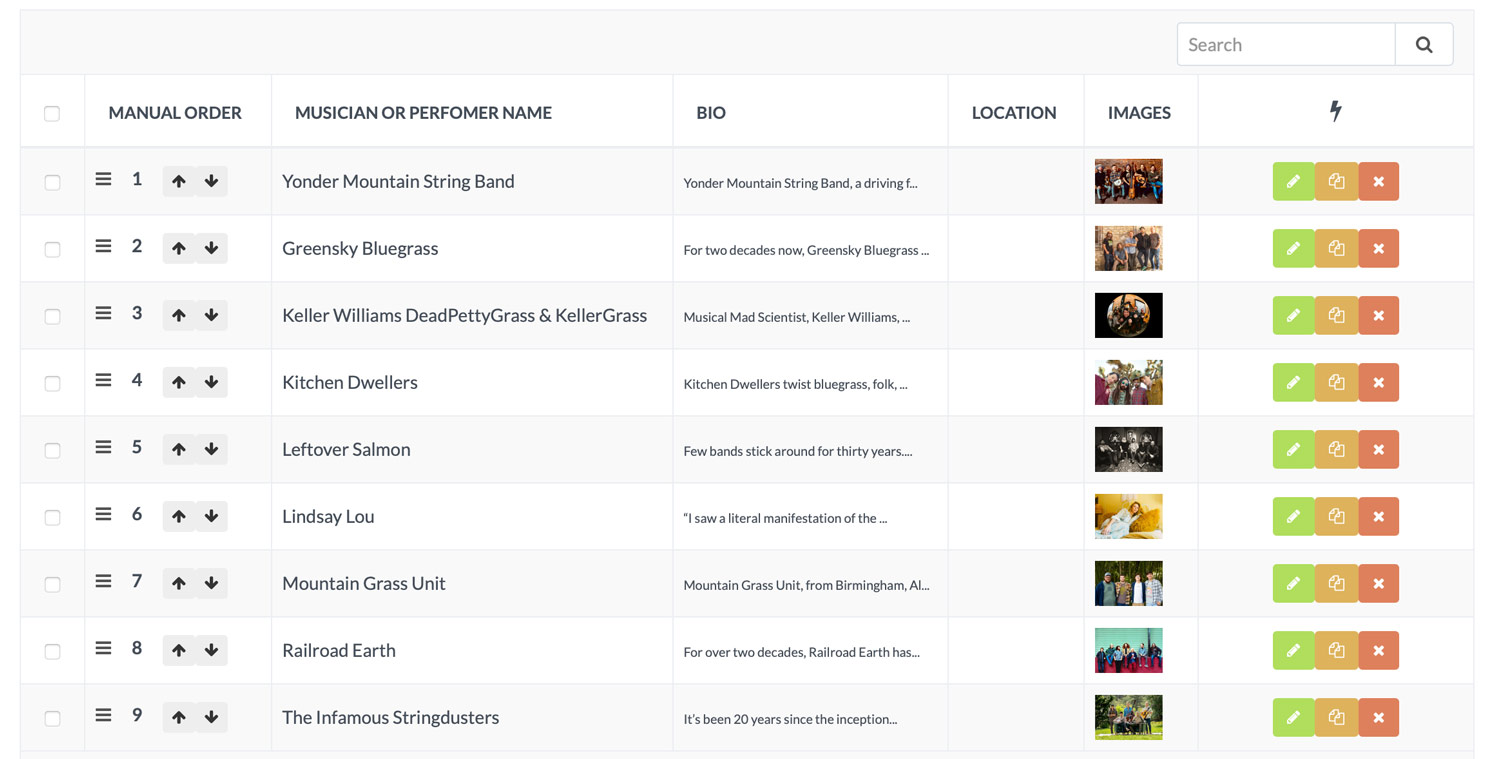Move Lindsay Lou down one position
1500x759 pixels.
(x=211, y=517)
